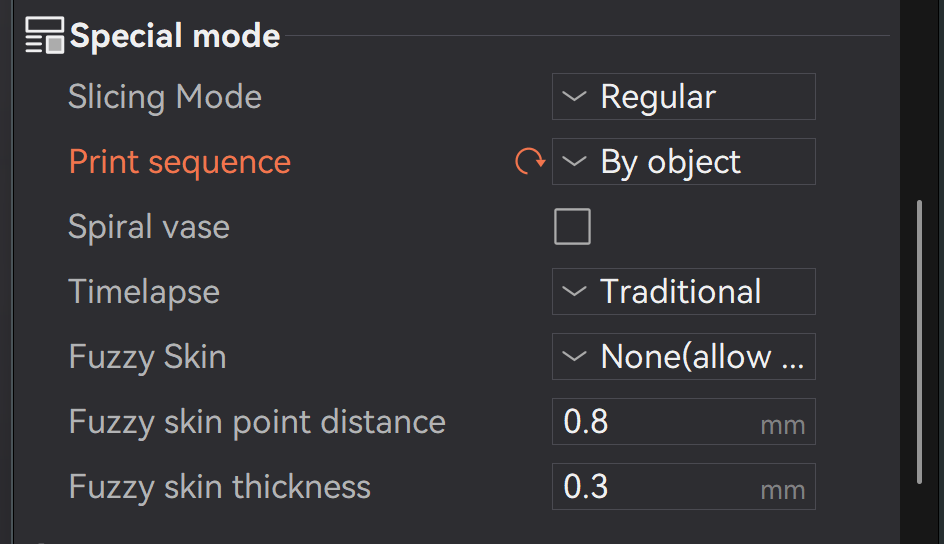Viewport: 944px width, 544px height.
Task: Enable the Spiral vase checkbox
Action: [572, 226]
